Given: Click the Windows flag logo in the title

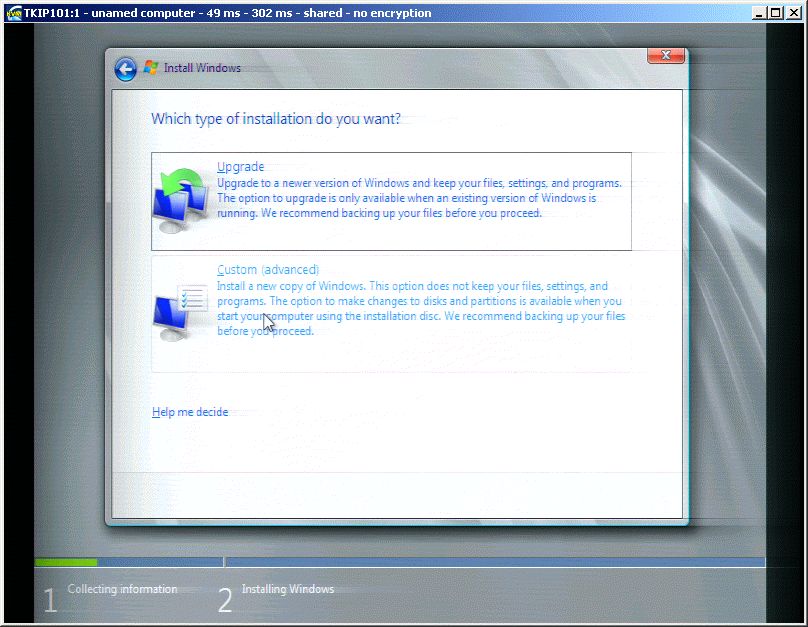Looking at the screenshot, I should click(x=151, y=67).
